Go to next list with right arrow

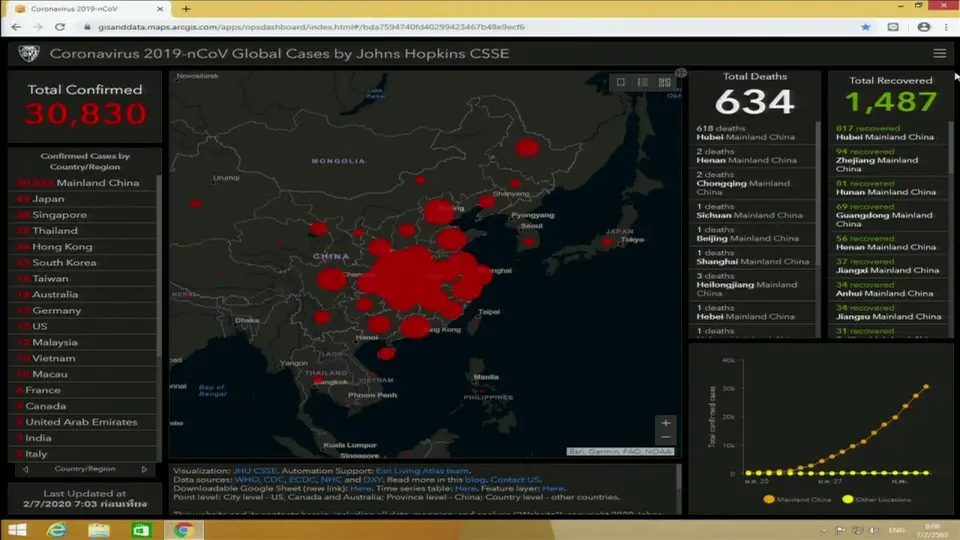click(x=144, y=470)
